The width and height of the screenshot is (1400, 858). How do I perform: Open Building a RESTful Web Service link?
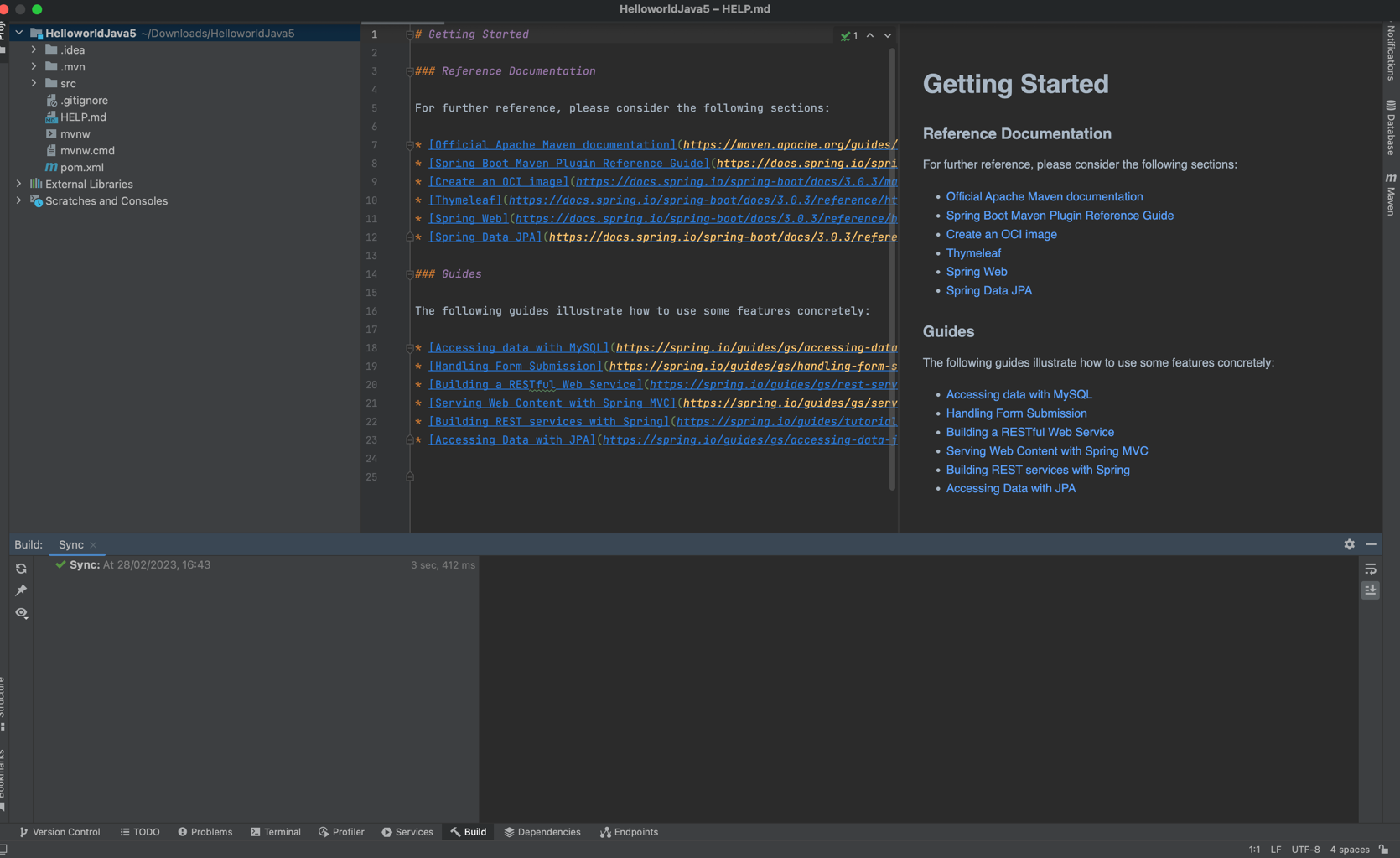click(x=1029, y=432)
